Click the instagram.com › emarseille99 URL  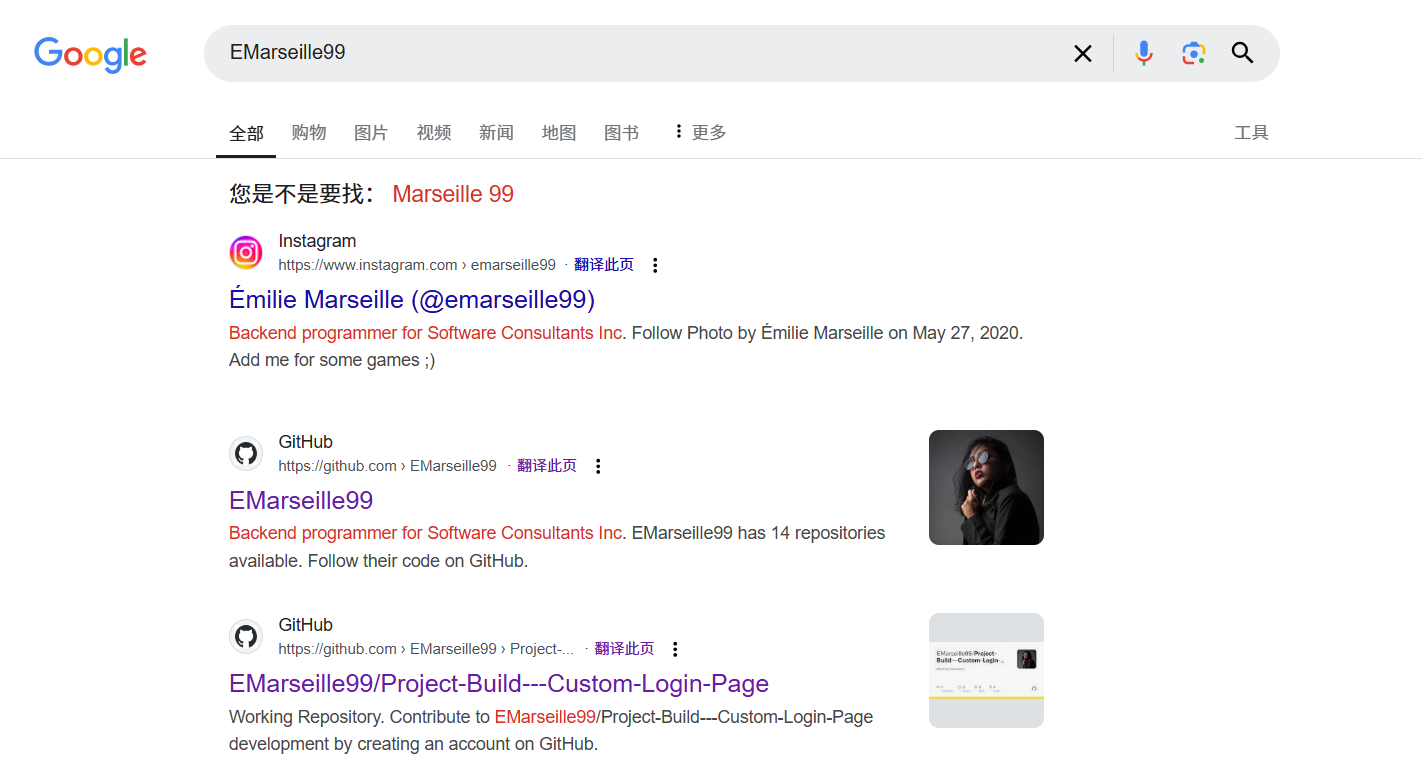[x=417, y=265]
